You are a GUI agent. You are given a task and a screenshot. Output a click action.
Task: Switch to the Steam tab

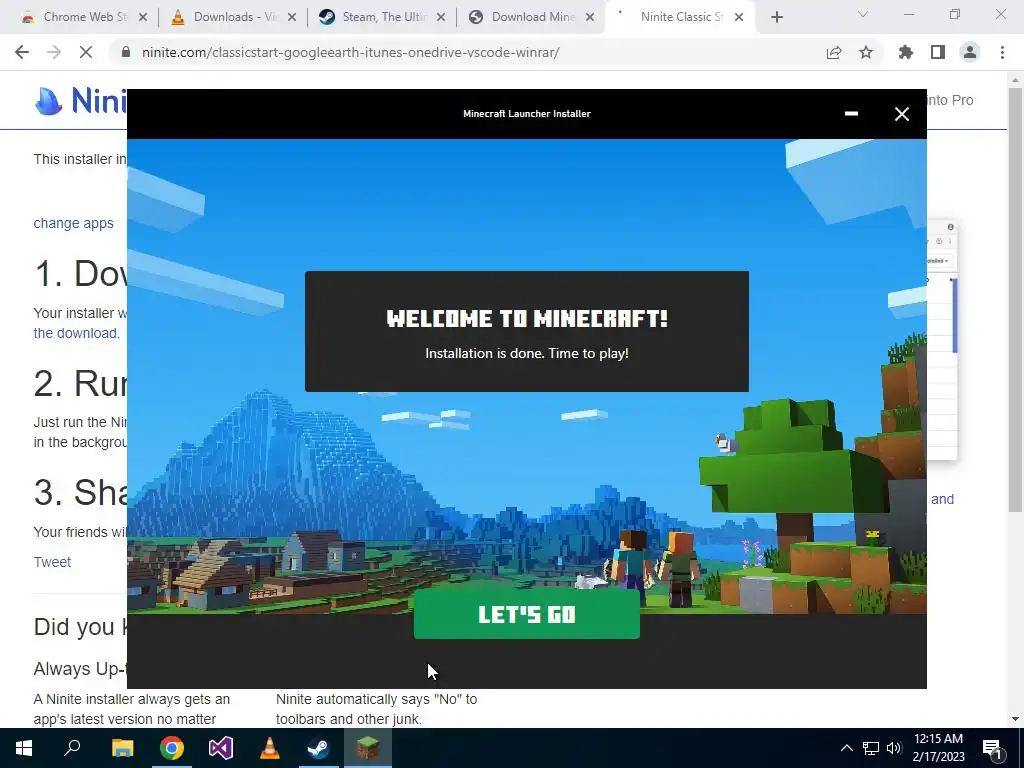click(x=382, y=17)
